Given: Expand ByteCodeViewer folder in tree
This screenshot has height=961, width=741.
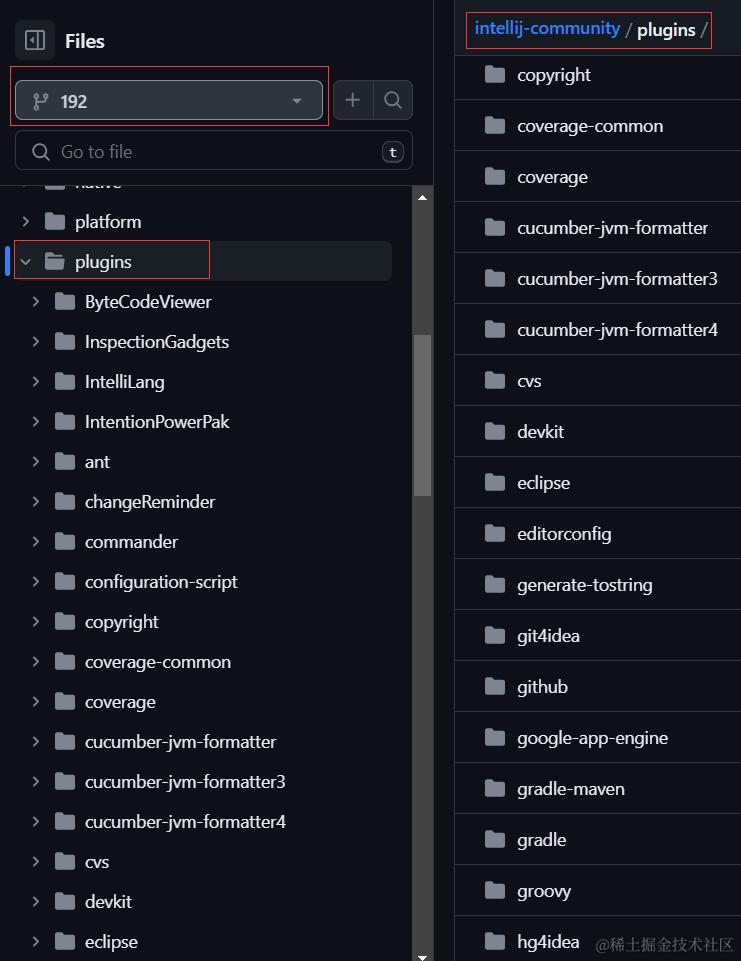Looking at the screenshot, I should coord(36,302).
